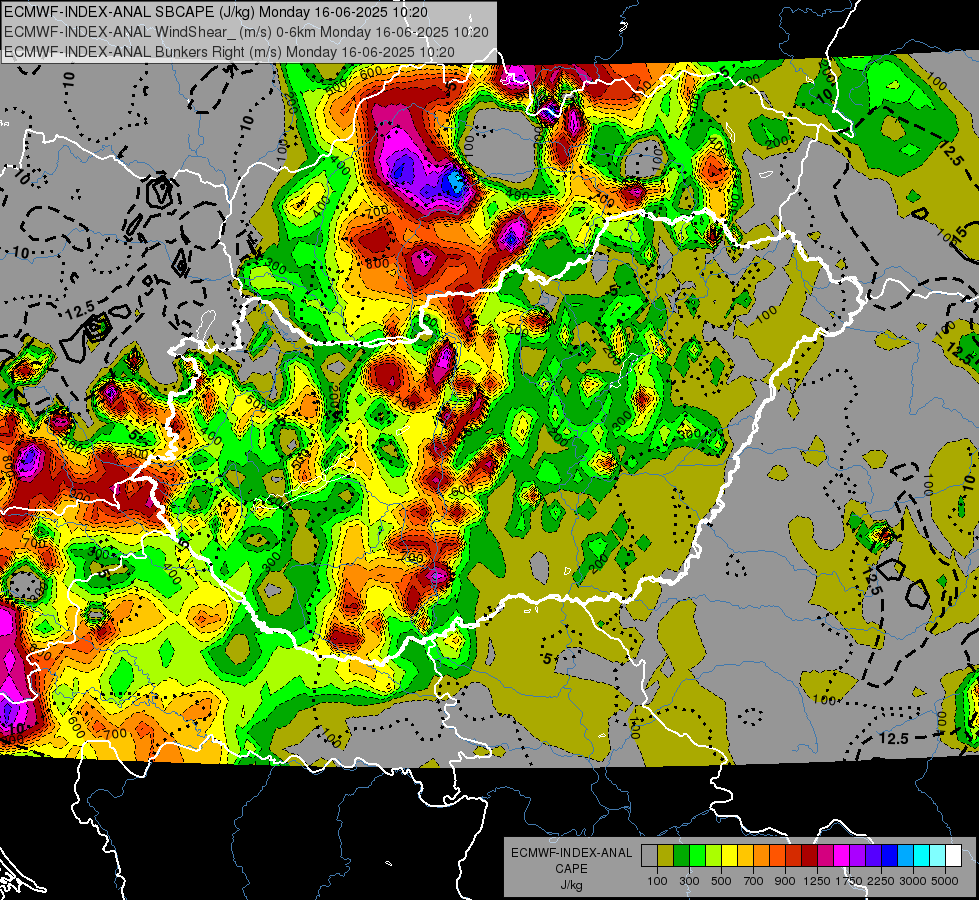Click the legend scale value 1250
The image size is (979, 900).
tap(817, 881)
